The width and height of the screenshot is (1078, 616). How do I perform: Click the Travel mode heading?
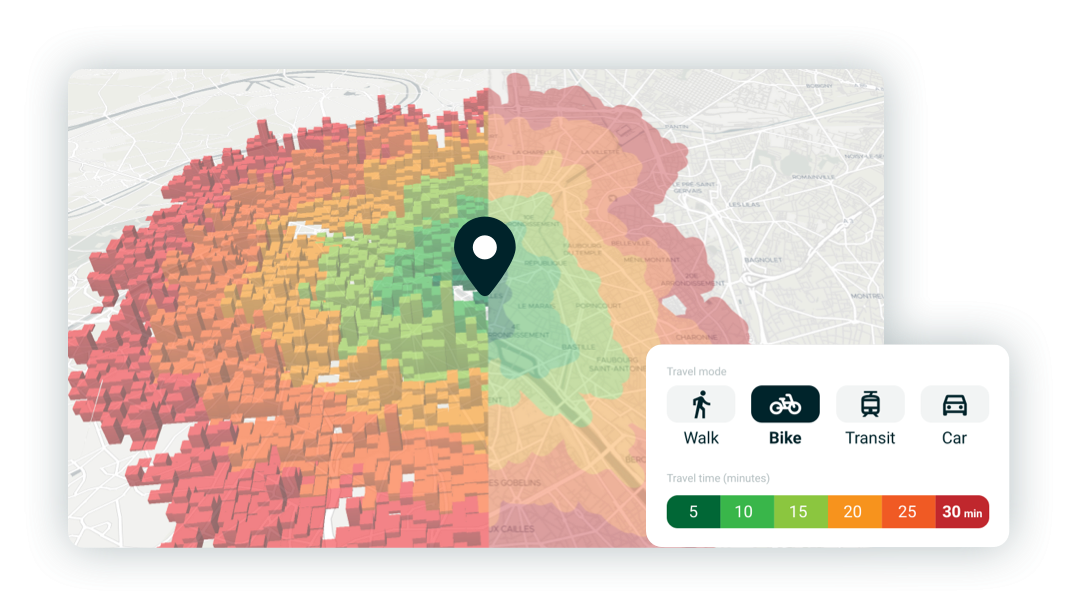click(x=696, y=371)
